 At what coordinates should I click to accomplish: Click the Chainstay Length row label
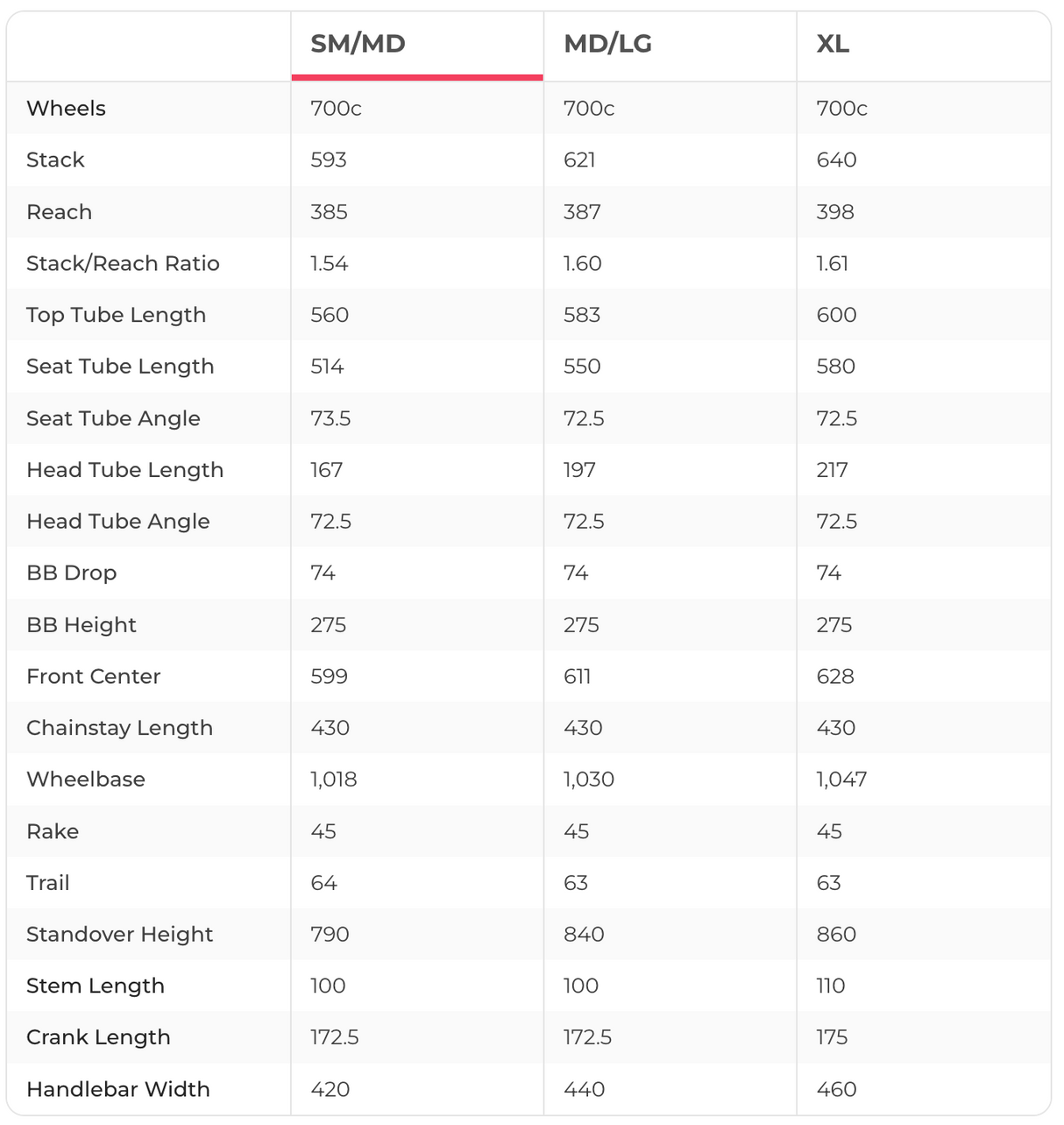point(119,729)
